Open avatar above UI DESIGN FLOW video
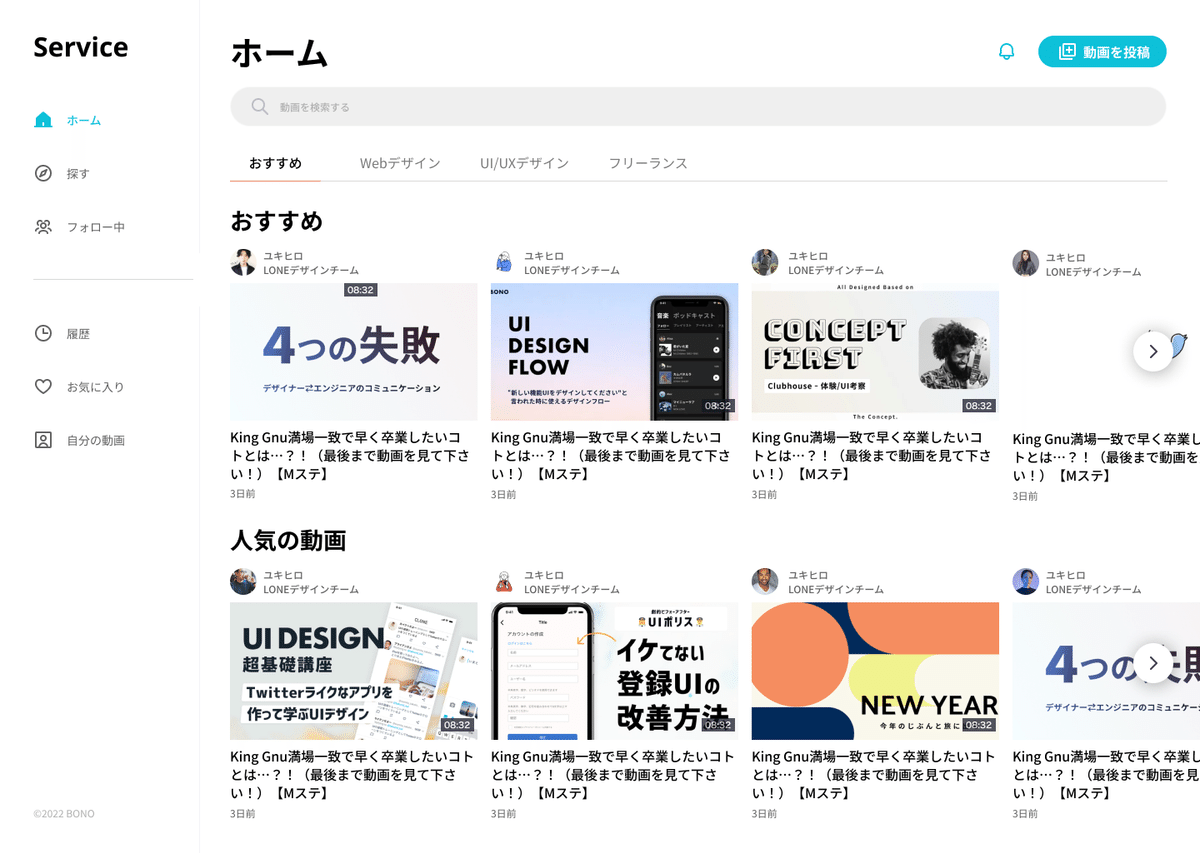The height and width of the screenshot is (853, 1200). (x=504, y=263)
